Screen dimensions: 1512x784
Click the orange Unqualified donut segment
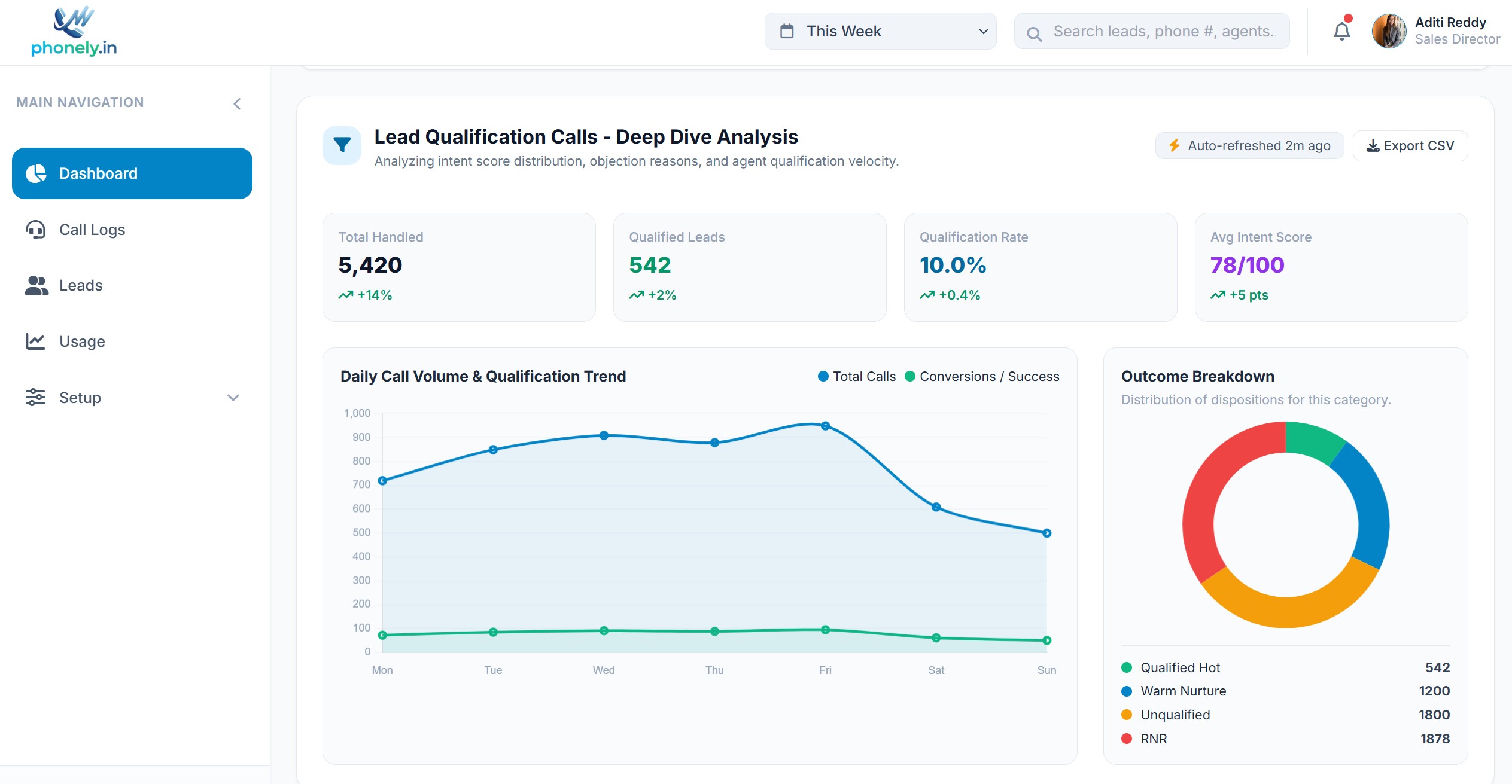click(x=1289, y=611)
